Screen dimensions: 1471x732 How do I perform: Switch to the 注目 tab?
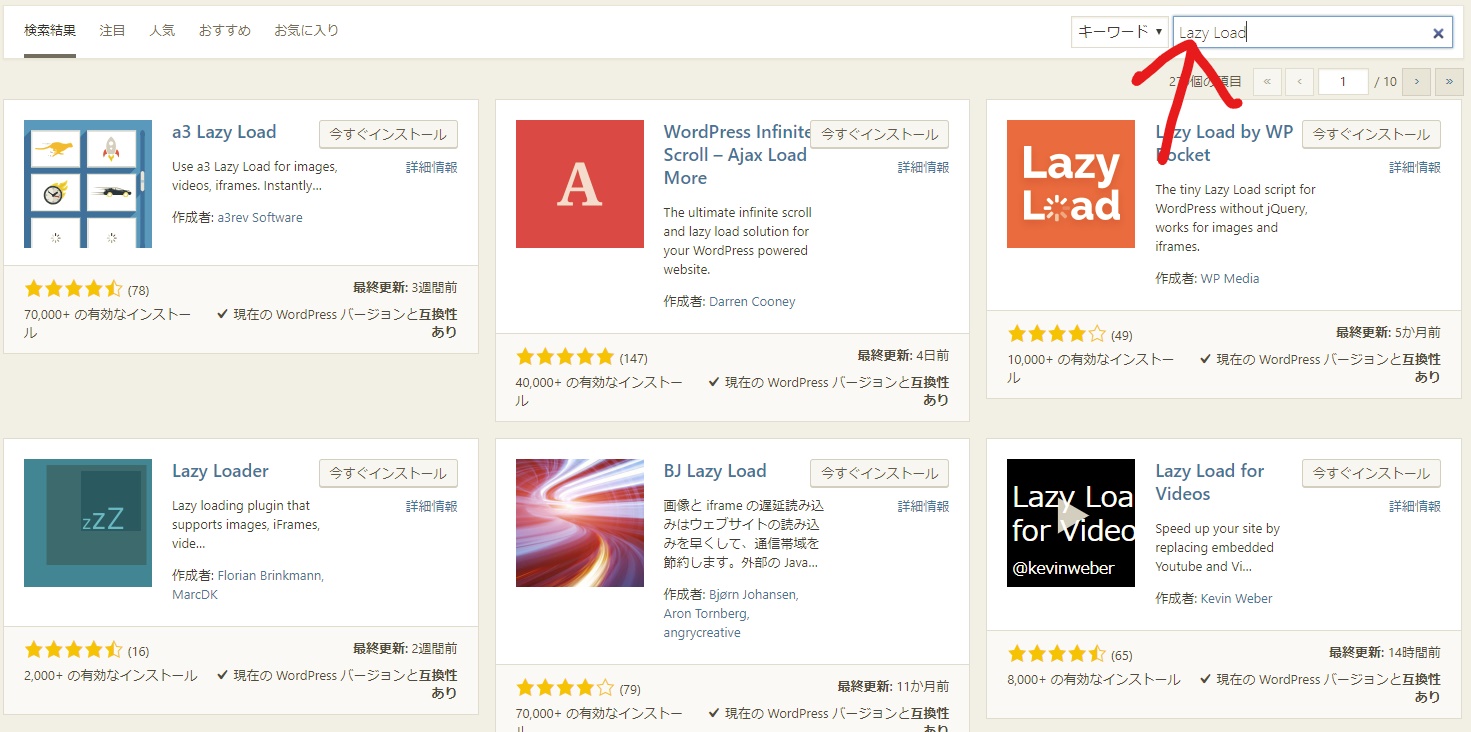[x=112, y=30]
